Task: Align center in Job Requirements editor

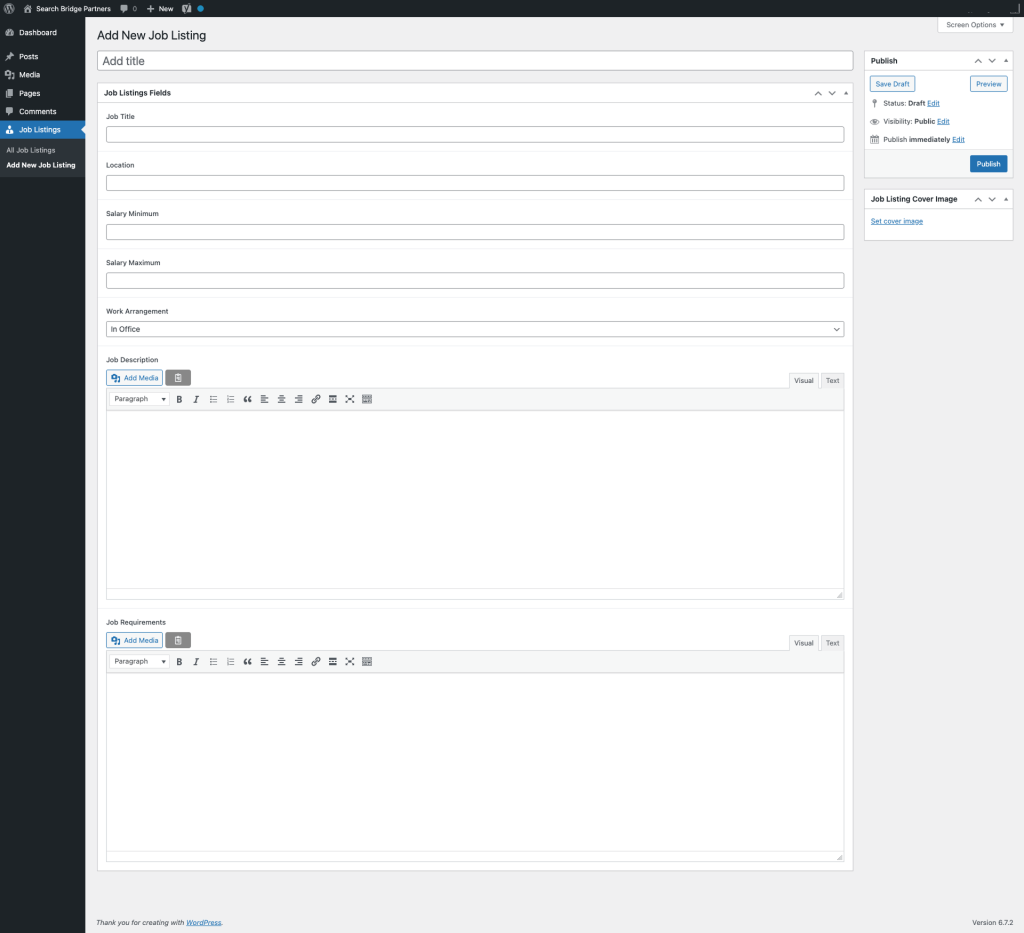Action: click(x=281, y=661)
